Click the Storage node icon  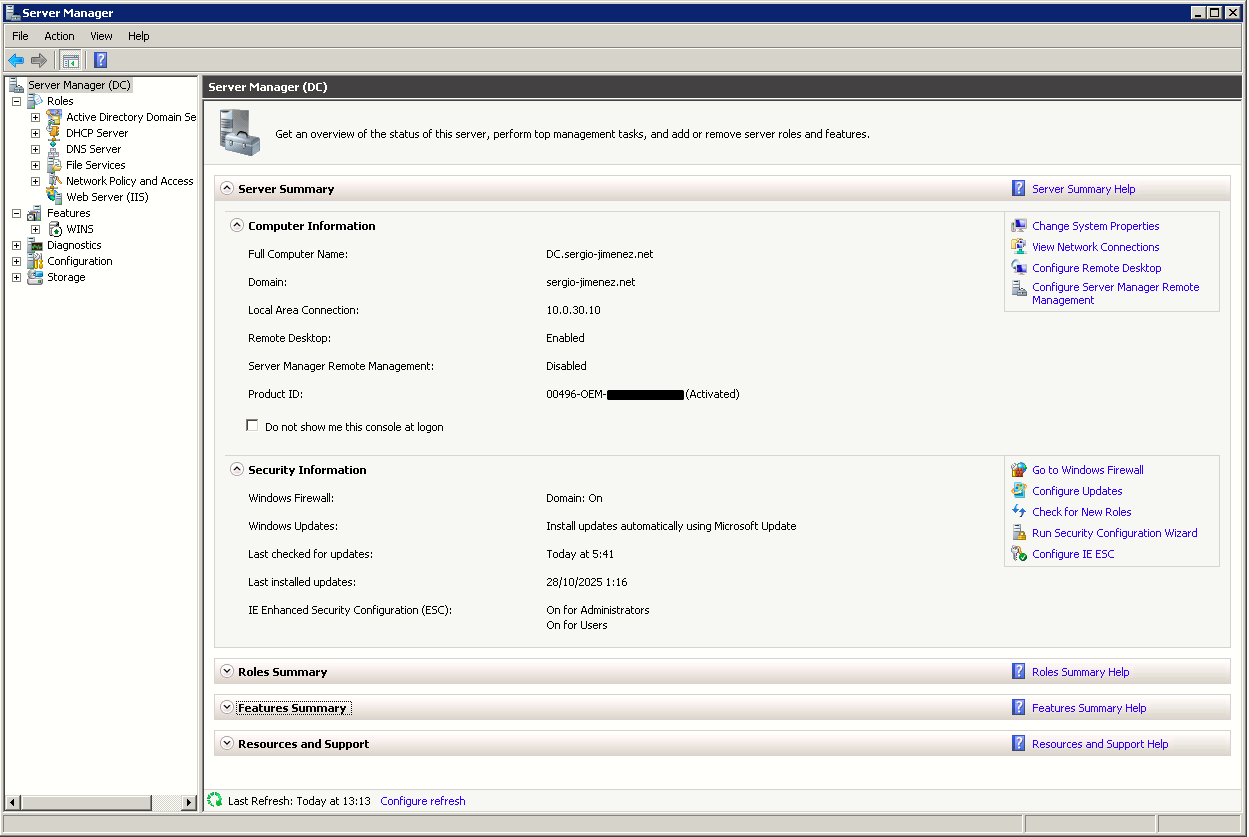(35, 277)
